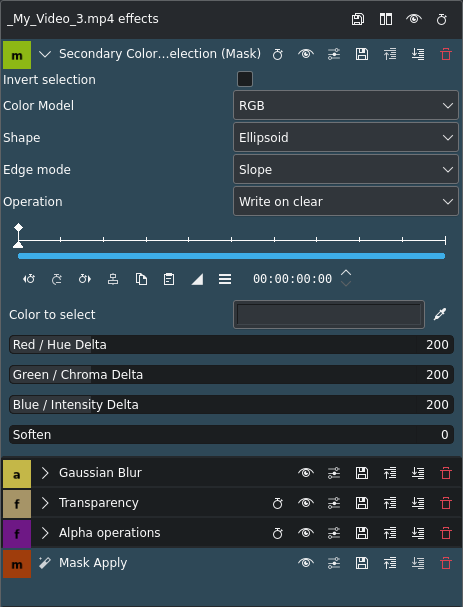
Task: Open the Operation Write on clear dropdown
Action: 346,201
